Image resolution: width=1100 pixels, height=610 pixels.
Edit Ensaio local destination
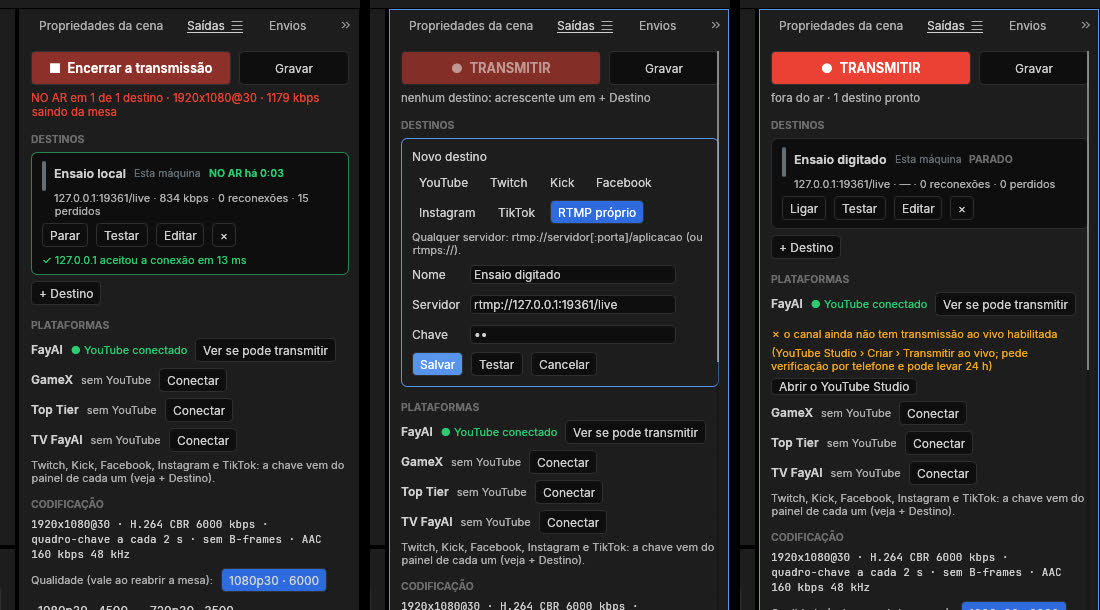pos(180,236)
